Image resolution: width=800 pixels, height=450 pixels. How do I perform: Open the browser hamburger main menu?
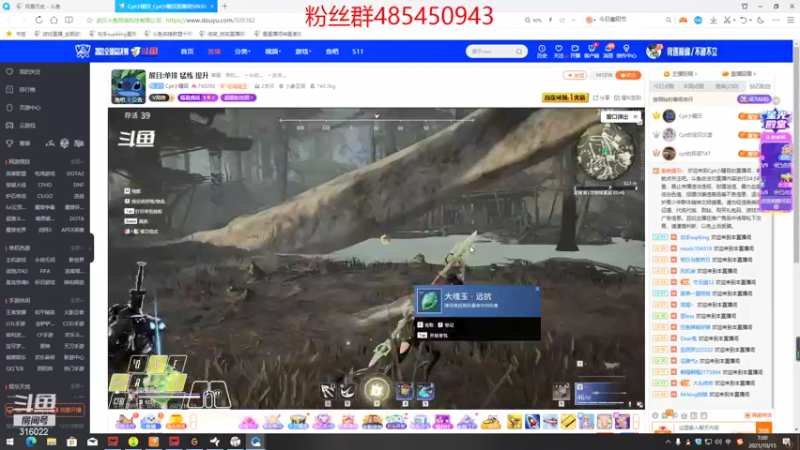coord(790,20)
